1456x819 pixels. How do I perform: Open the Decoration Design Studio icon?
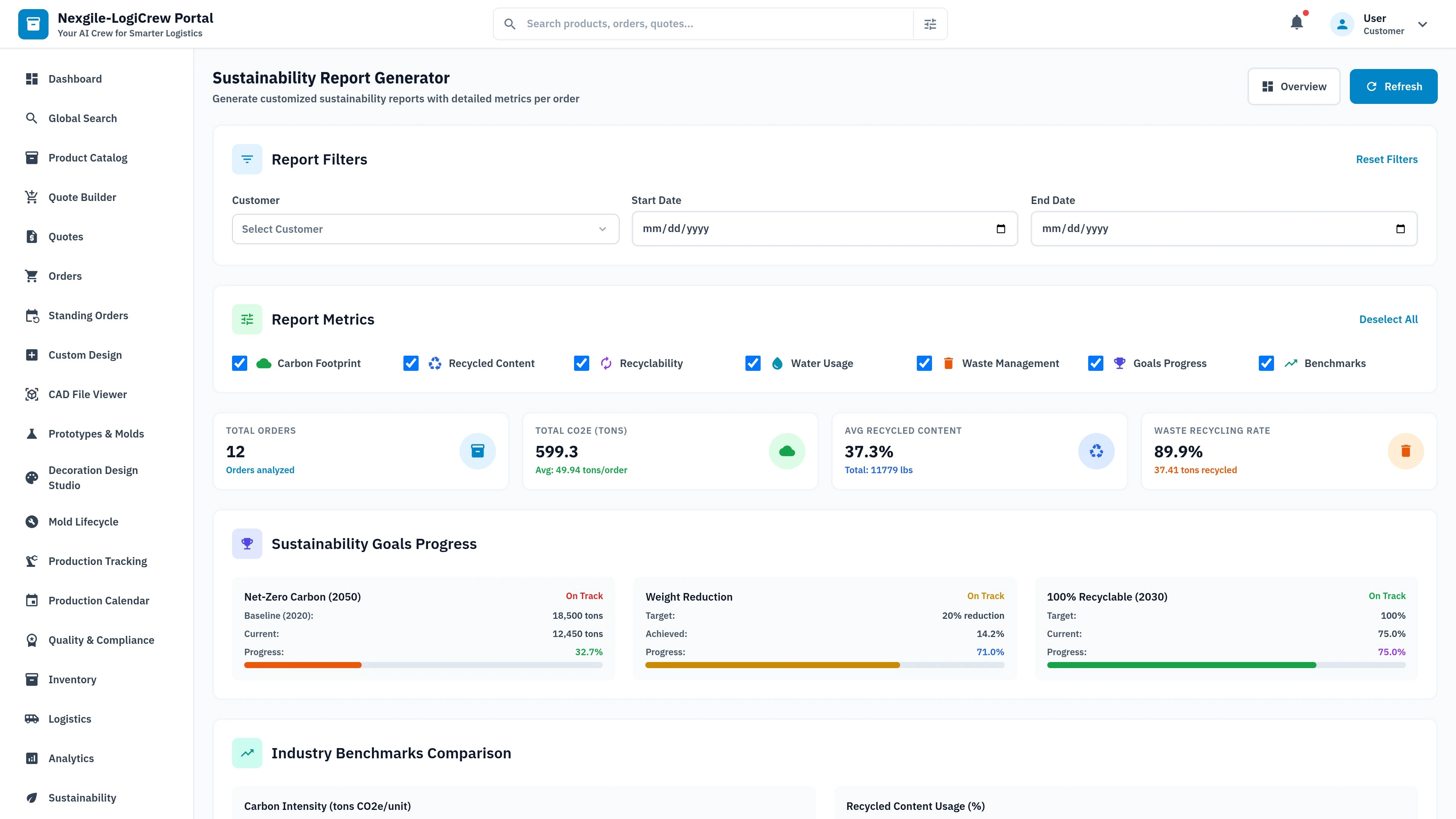point(31,478)
